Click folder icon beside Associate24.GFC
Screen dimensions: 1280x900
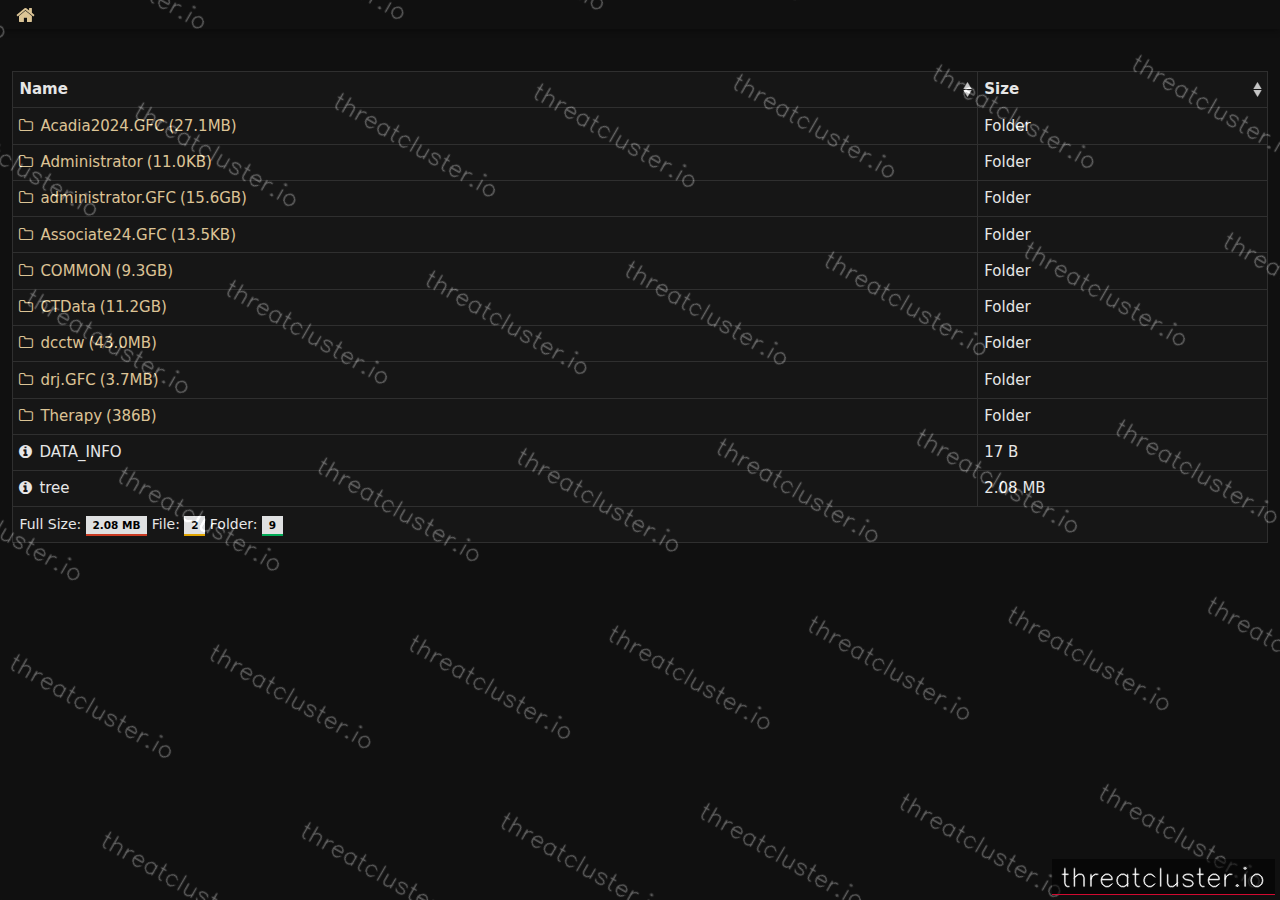tap(26, 234)
